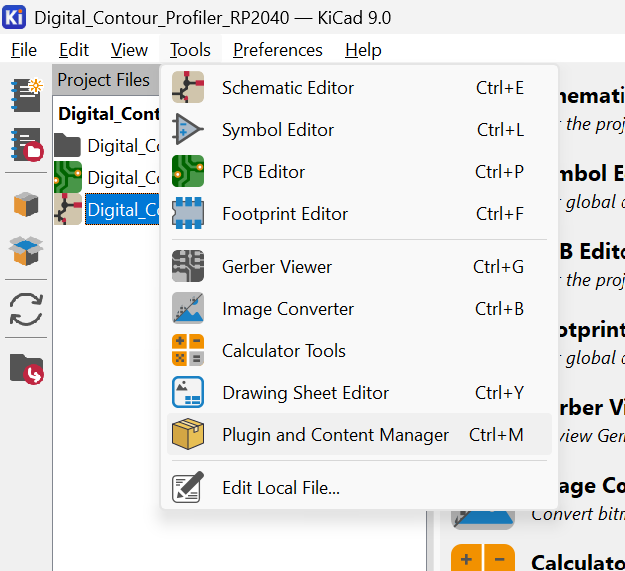Click the Symbol Editor op-amp icon

(188, 130)
